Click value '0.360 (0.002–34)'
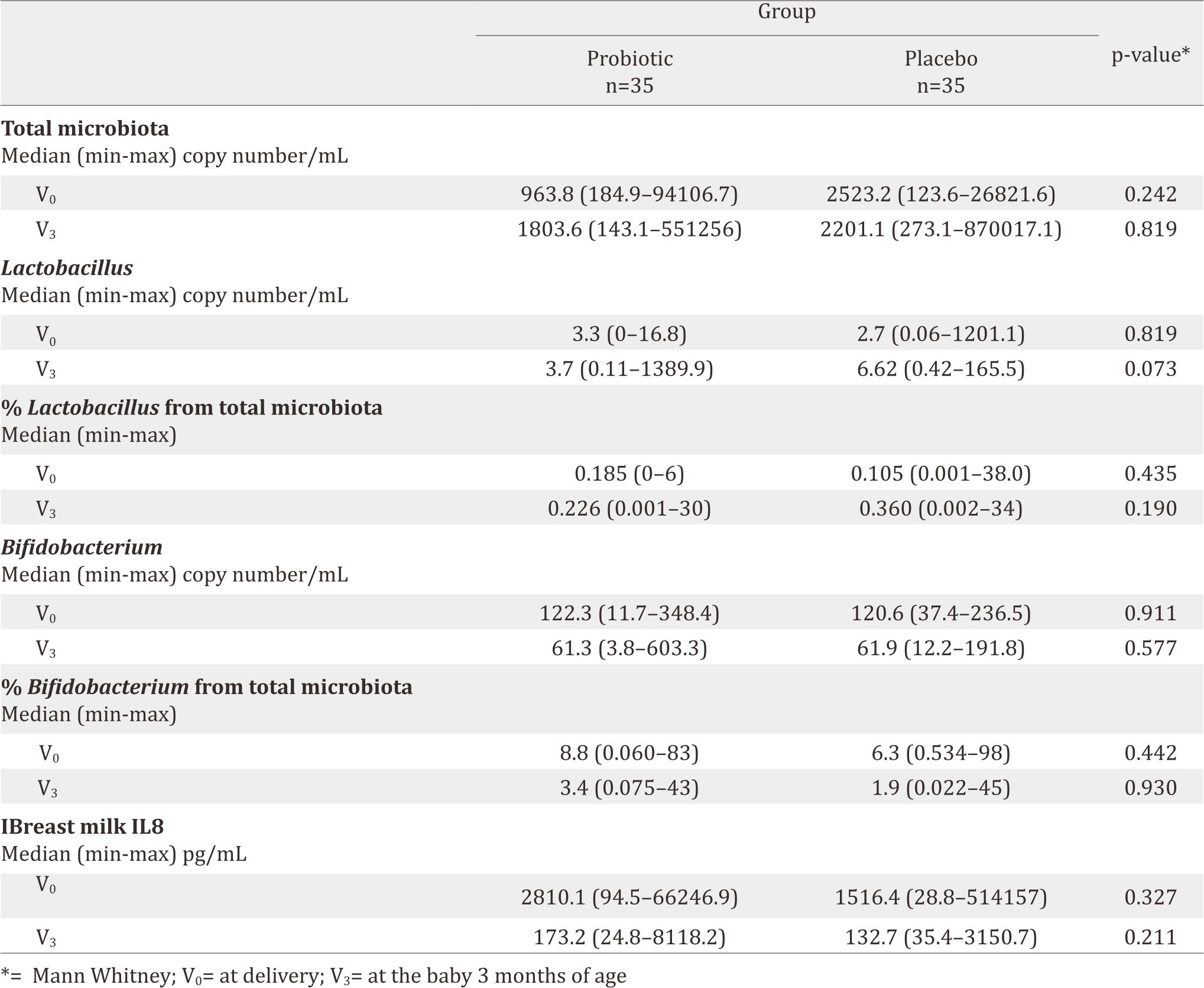This screenshot has width=1204, height=988. coord(941,508)
